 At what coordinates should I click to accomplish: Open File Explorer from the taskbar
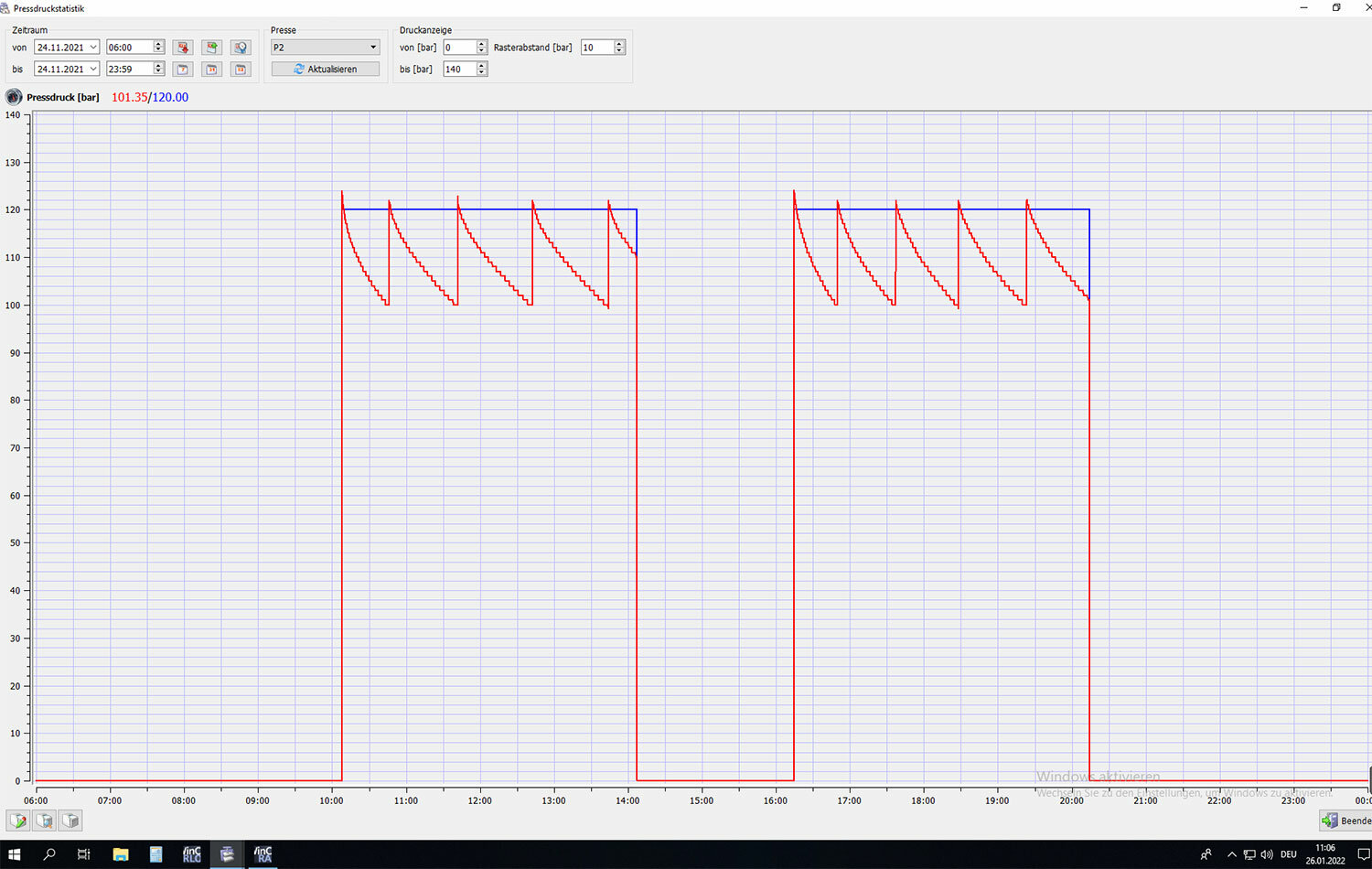121,854
